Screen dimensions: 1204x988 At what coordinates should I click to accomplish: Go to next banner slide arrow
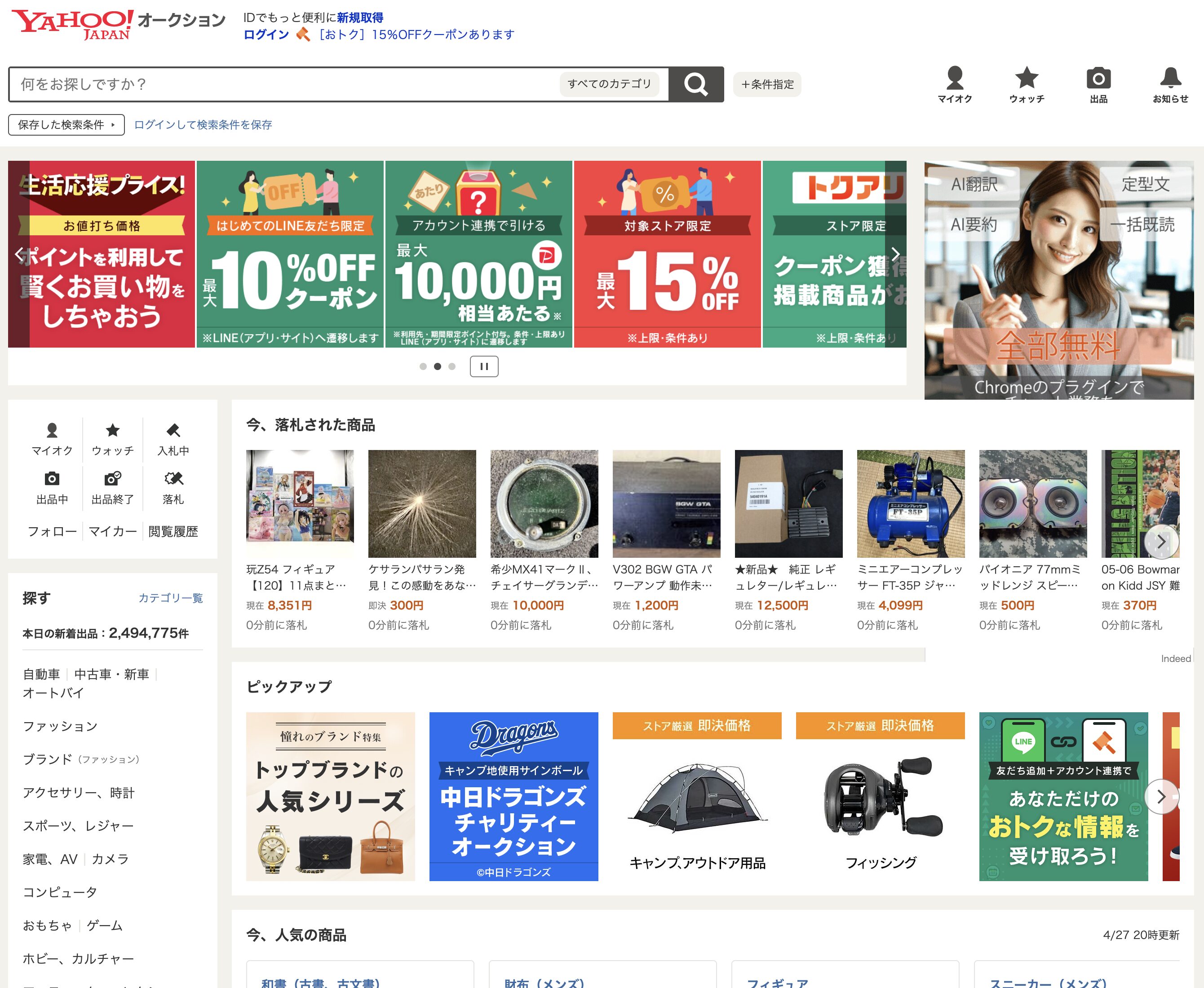pos(895,254)
